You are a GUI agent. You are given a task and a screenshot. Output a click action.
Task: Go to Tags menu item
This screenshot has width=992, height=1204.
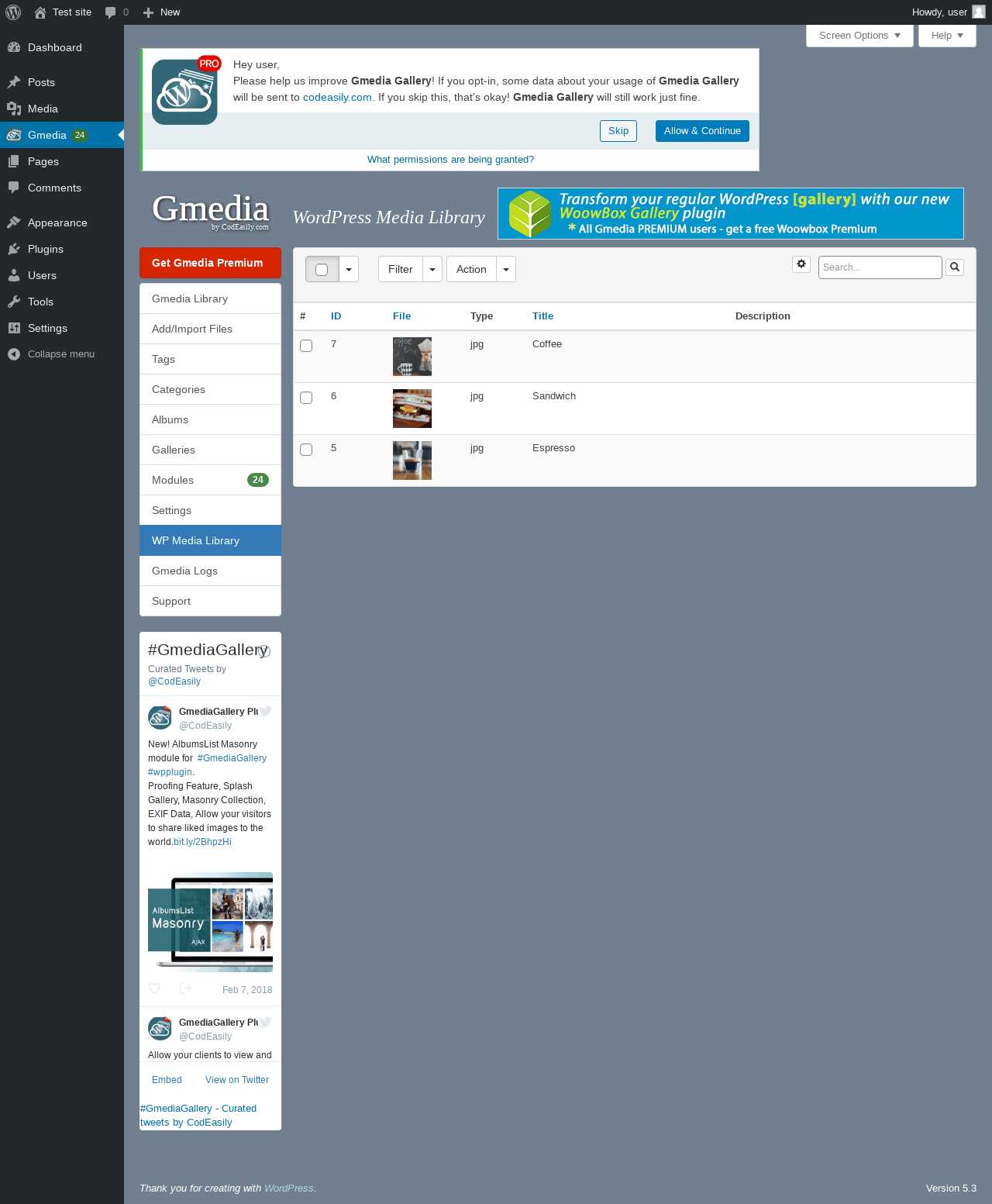[x=210, y=359]
